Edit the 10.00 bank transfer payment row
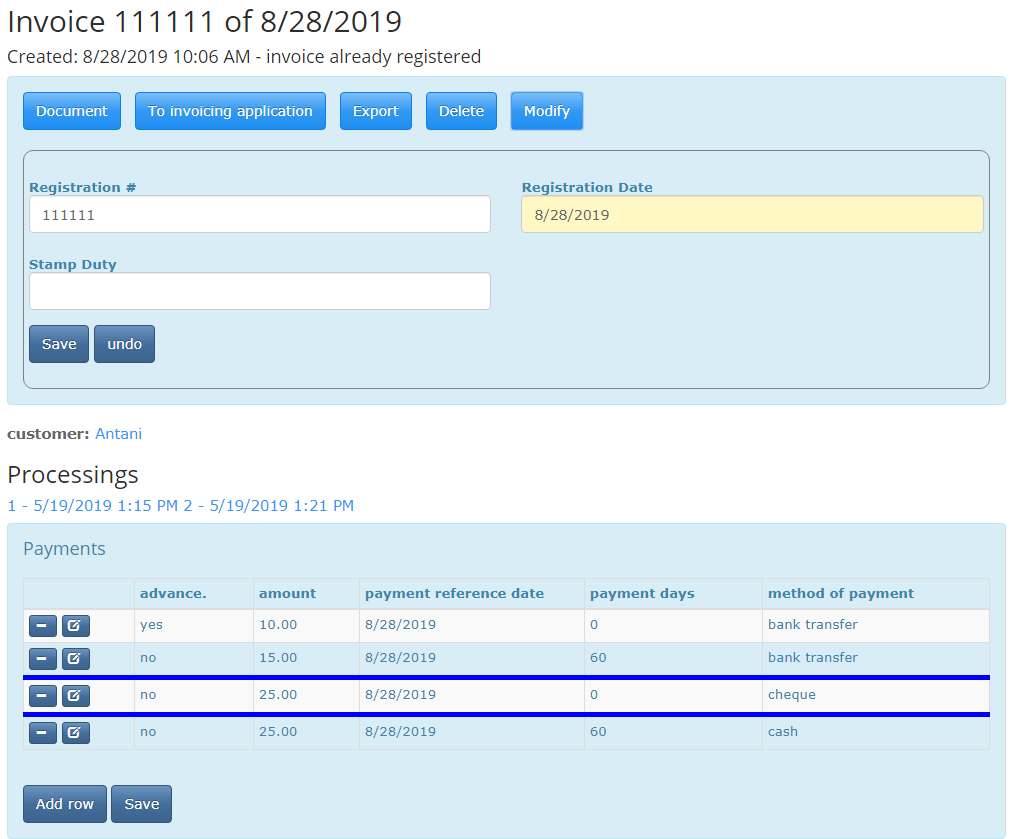 (76, 626)
